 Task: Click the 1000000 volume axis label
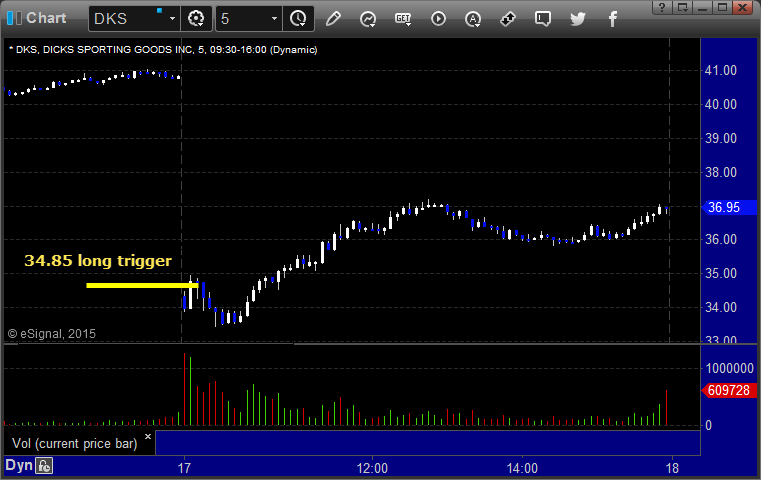(x=729, y=368)
